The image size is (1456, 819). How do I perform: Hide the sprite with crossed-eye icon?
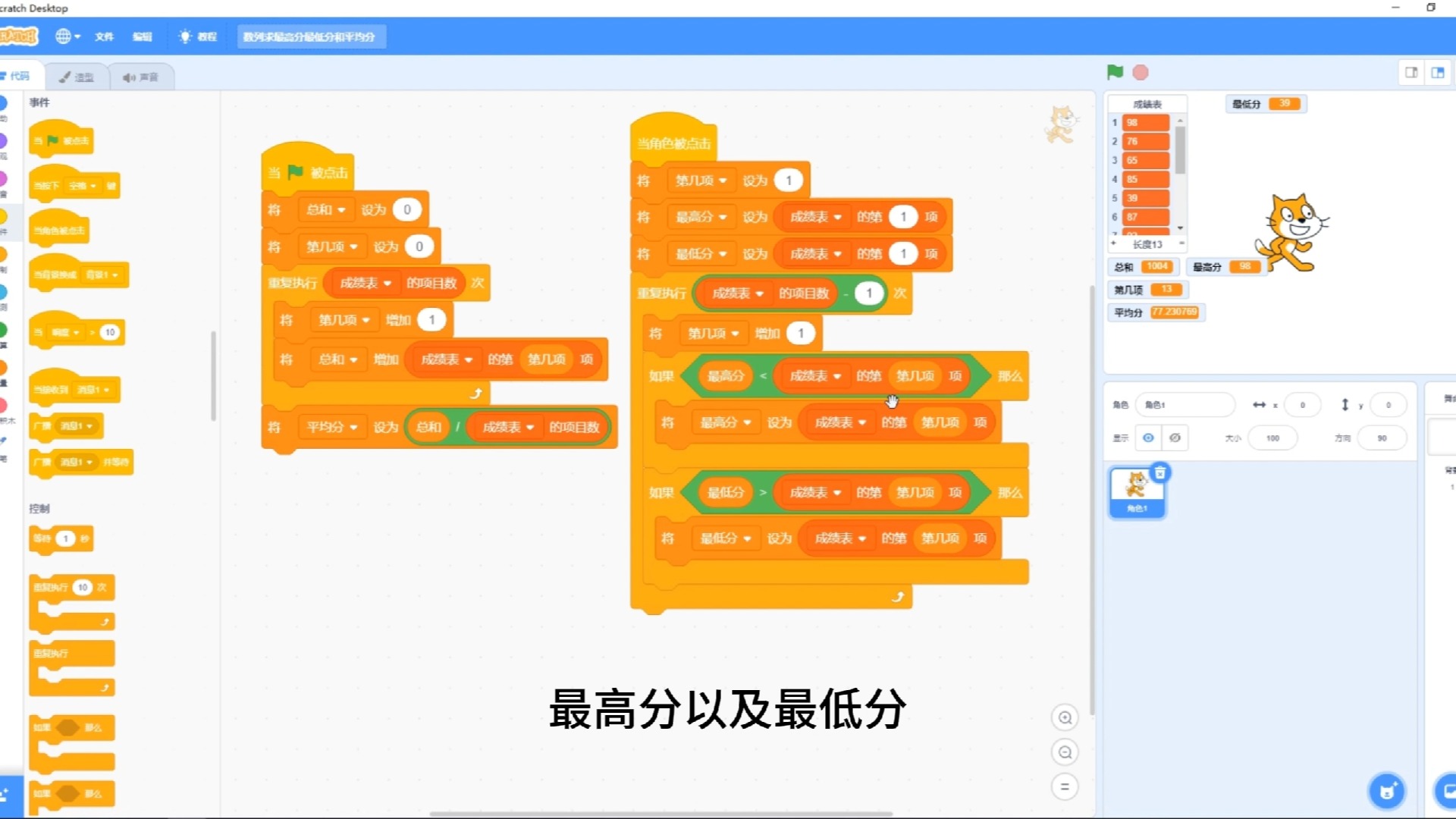pos(1175,438)
